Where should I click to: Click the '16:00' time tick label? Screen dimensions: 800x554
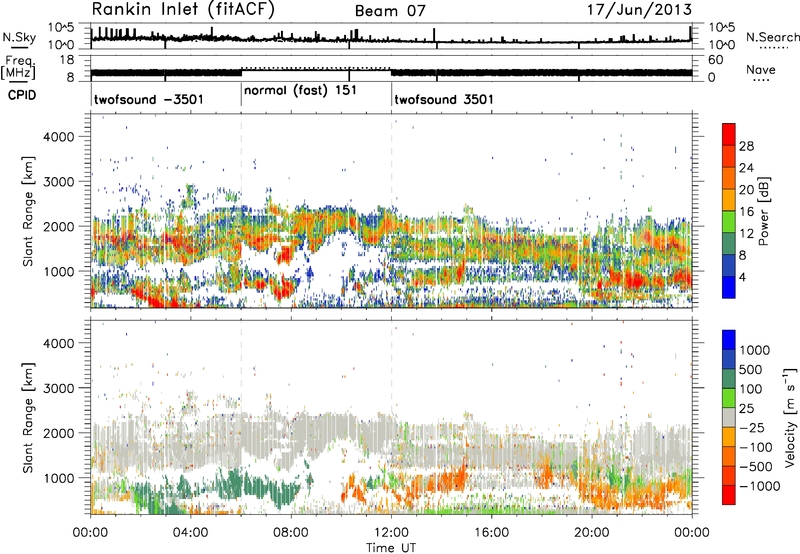tap(491, 533)
